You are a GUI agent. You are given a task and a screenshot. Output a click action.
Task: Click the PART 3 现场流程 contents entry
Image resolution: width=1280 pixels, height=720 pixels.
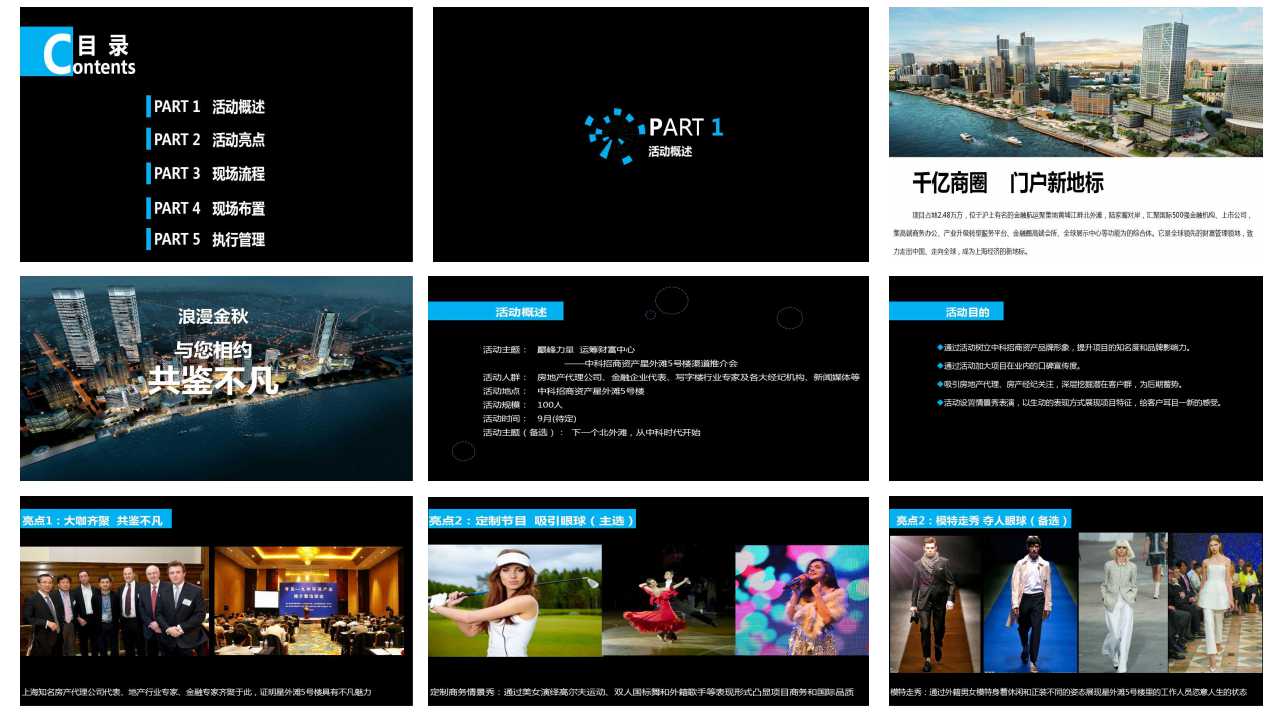(208, 174)
